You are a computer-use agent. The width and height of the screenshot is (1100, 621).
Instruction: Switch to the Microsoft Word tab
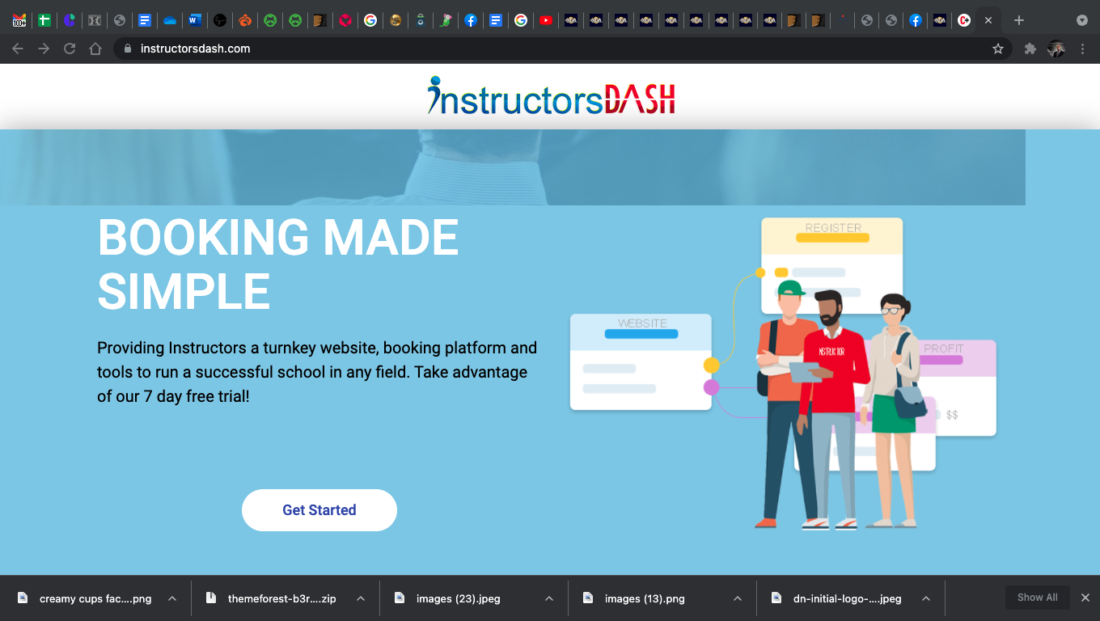[x=194, y=20]
